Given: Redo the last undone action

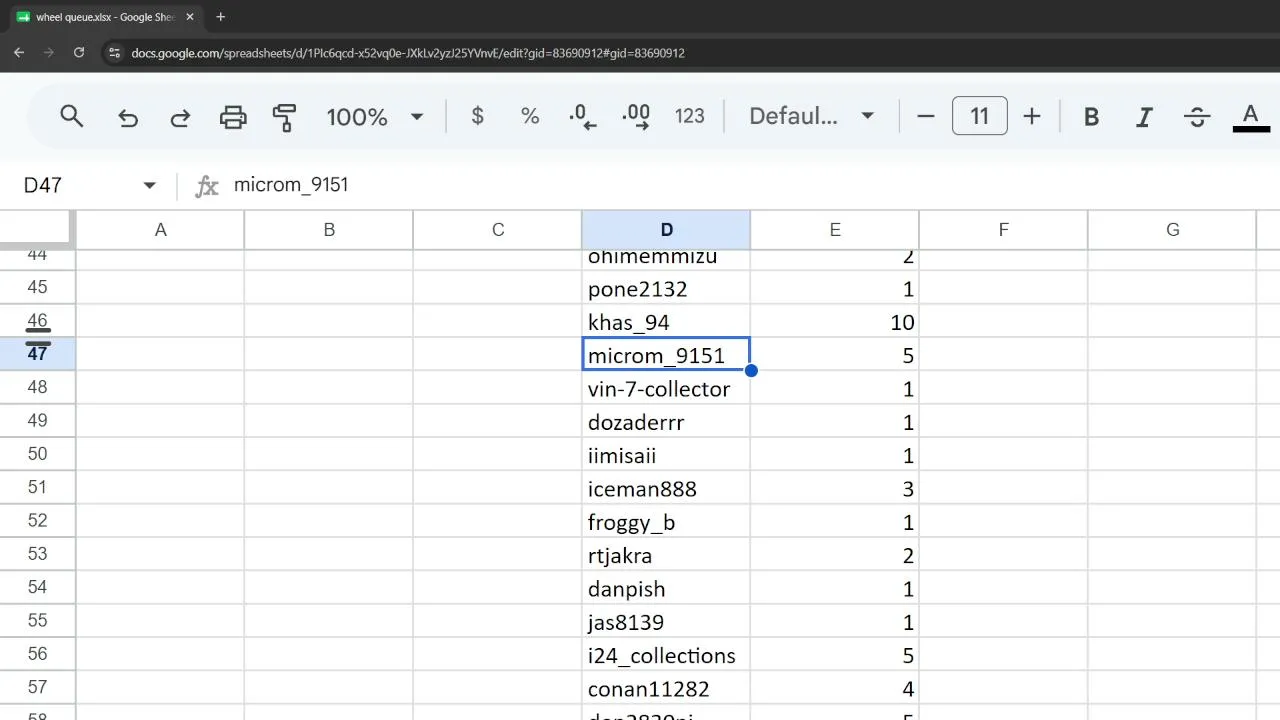Looking at the screenshot, I should pos(180,117).
